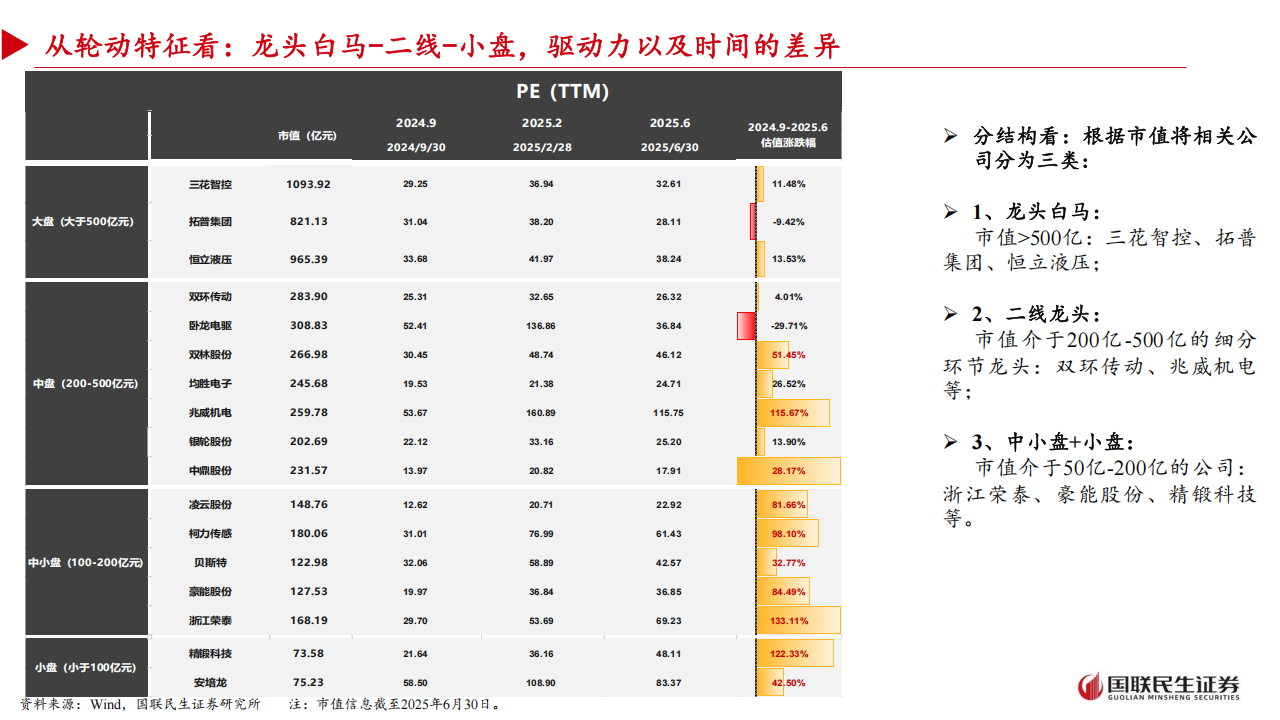
Task: Click the PE (TTM) table header
Action: click(563, 91)
